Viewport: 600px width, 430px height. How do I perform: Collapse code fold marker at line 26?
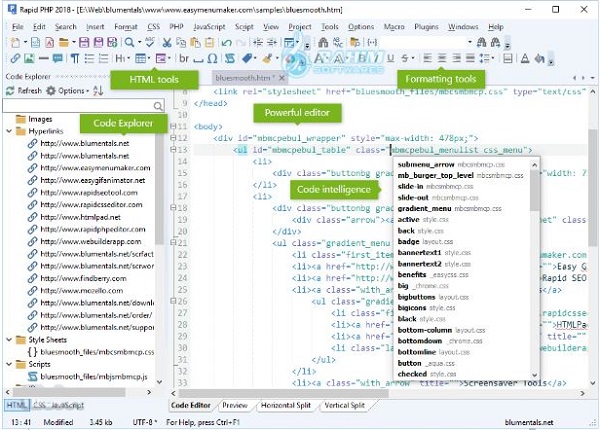tap(173, 301)
